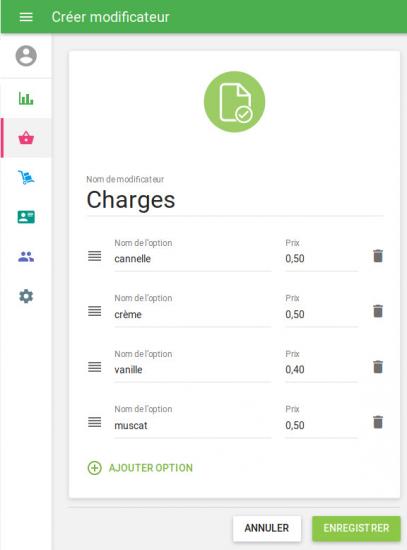Click the Annuler button
Screen dimensions: 407x550
click(267, 528)
